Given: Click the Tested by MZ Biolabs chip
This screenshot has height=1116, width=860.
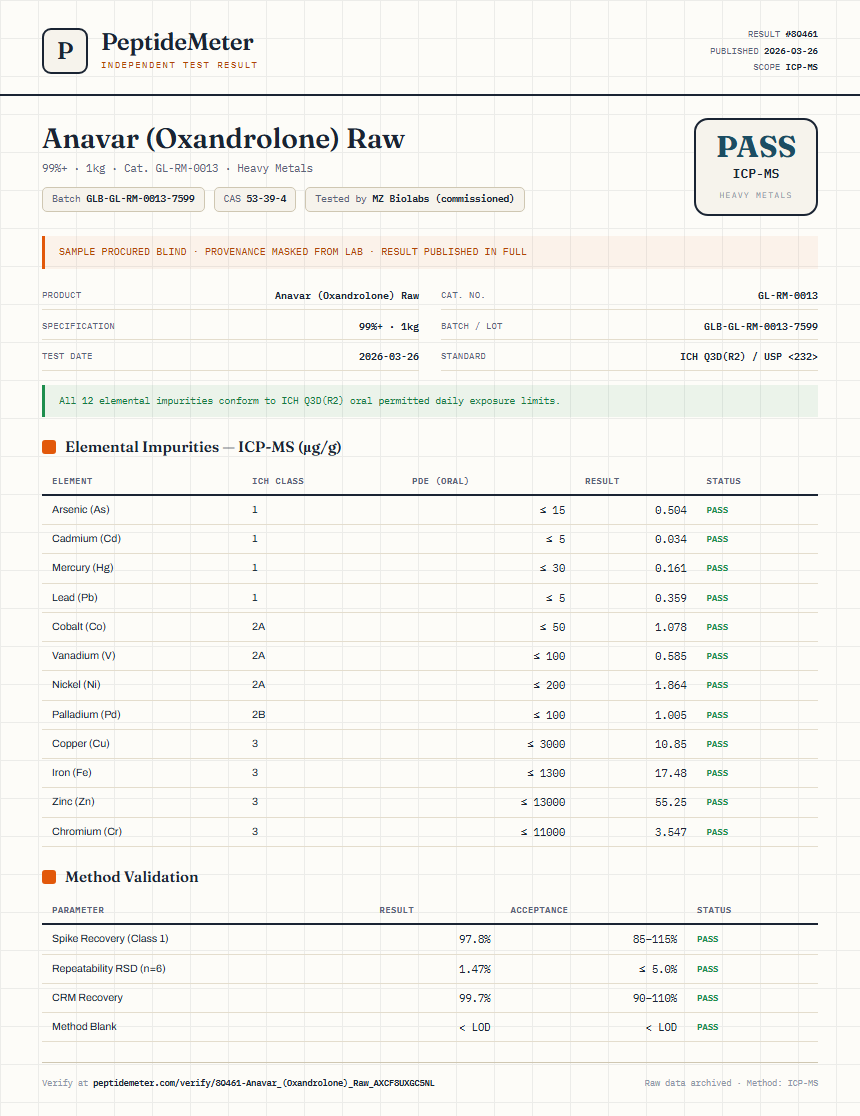Looking at the screenshot, I should point(414,199).
